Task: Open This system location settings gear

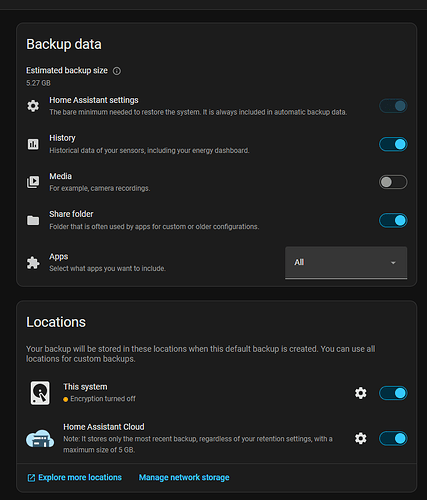Action: pyautogui.click(x=360, y=393)
